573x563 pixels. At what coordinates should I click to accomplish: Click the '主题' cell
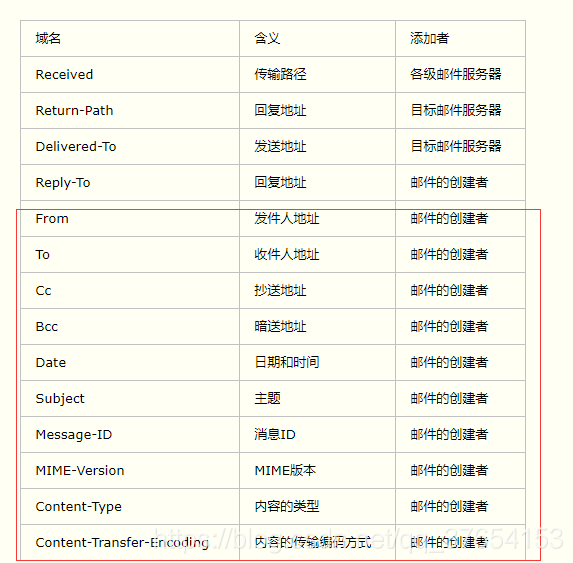point(317,398)
